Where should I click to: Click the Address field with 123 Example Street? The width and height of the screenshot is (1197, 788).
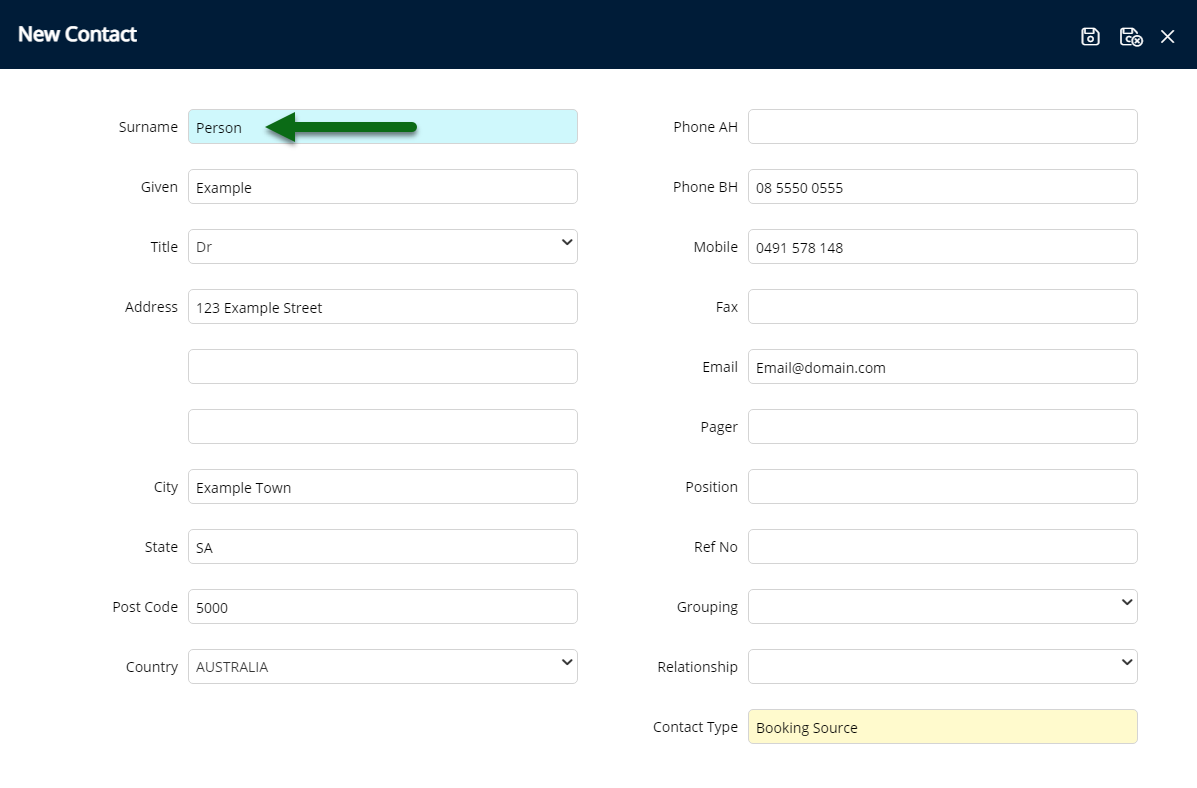(x=382, y=307)
